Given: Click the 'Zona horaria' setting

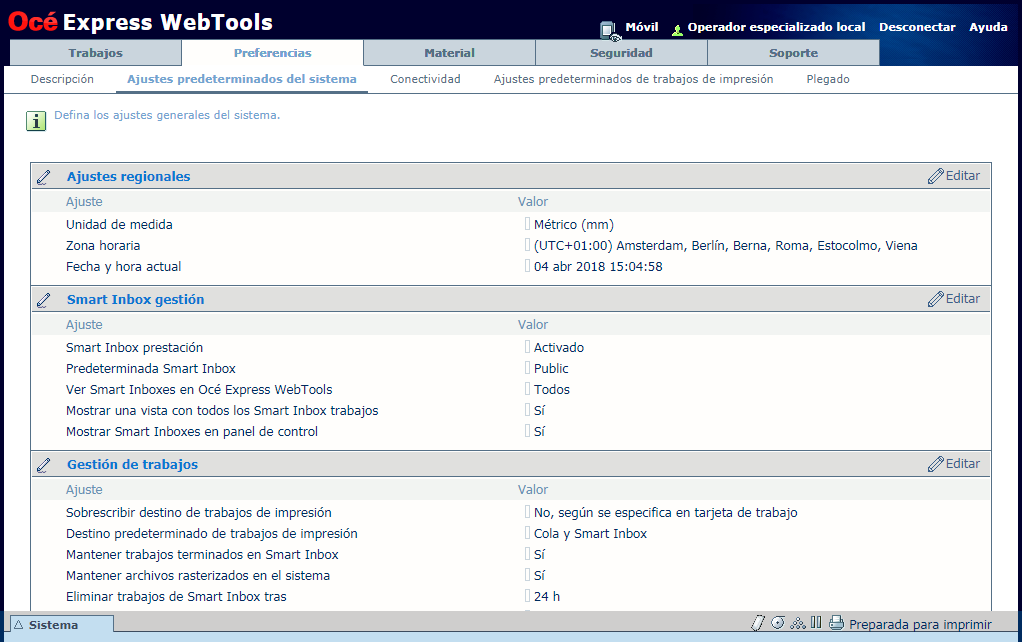Looking at the screenshot, I should click(x=103, y=246).
